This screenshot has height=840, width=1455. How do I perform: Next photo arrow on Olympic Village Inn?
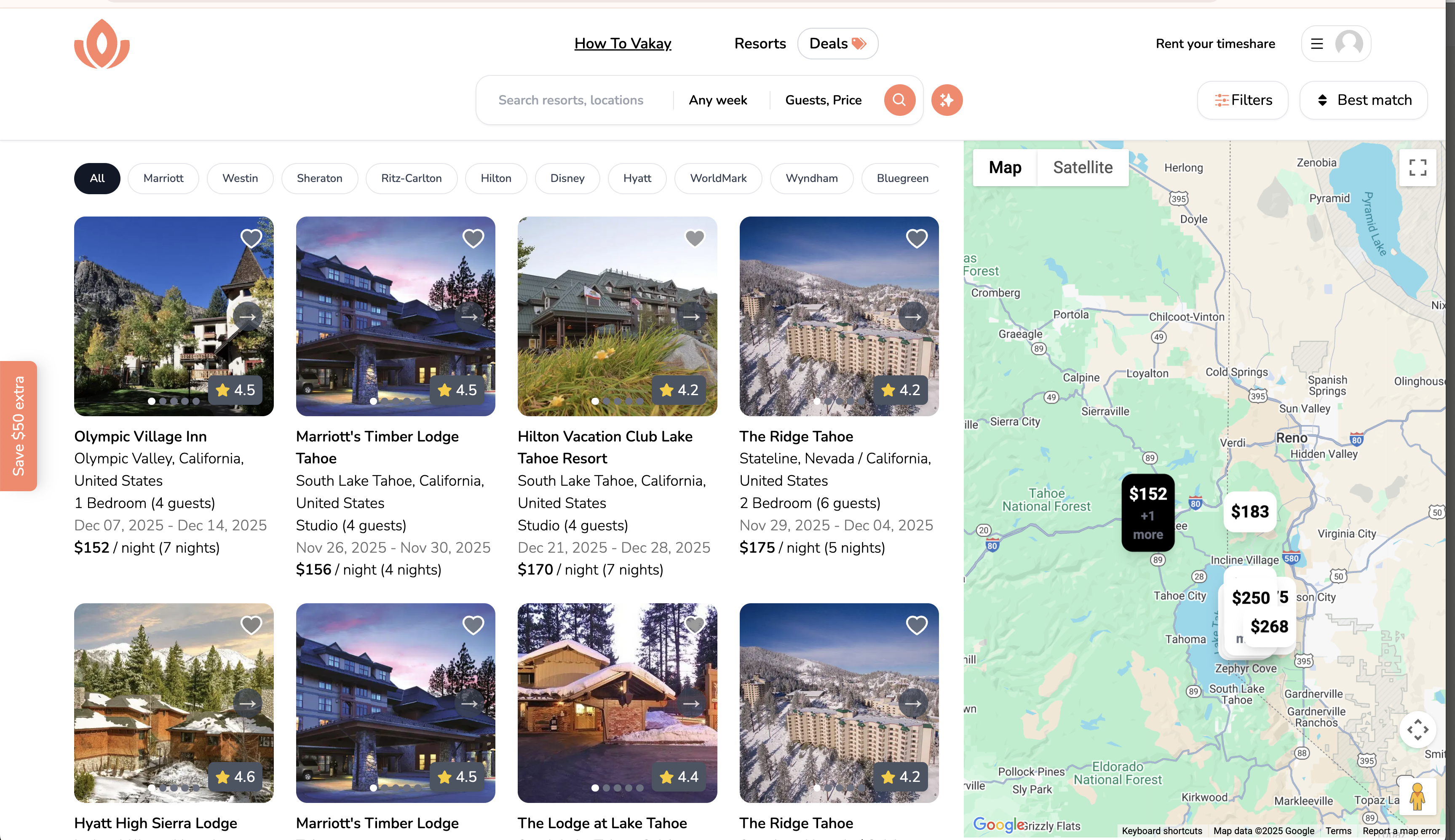[x=248, y=317]
